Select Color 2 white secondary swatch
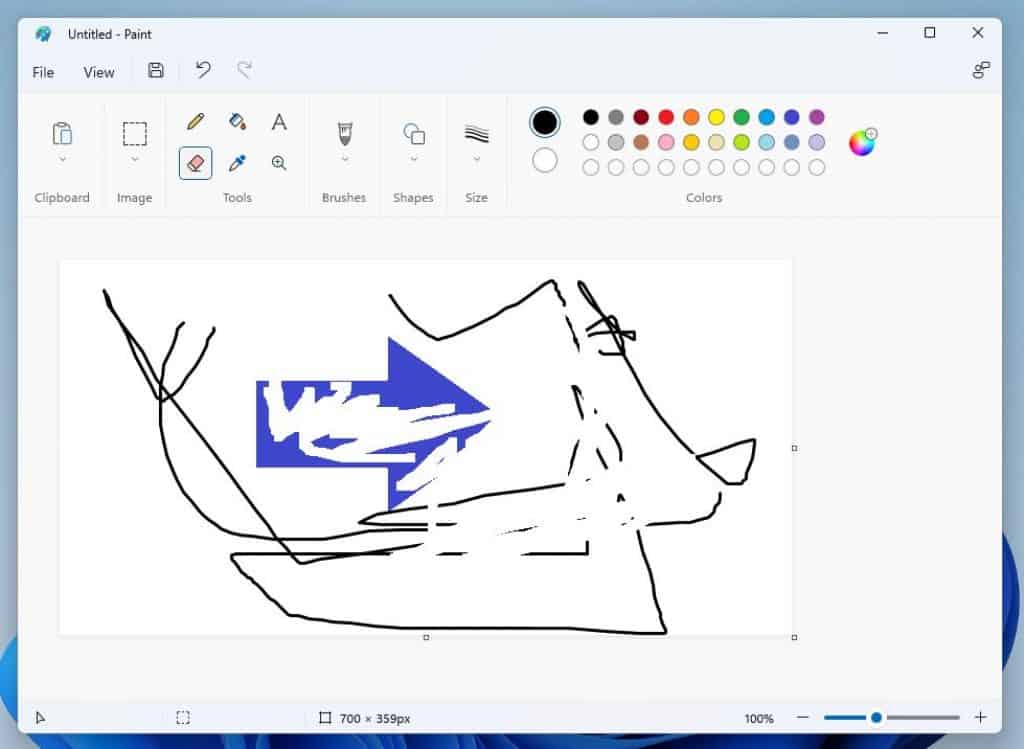The width and height of the screenshot is (1024, 749). 545,160
